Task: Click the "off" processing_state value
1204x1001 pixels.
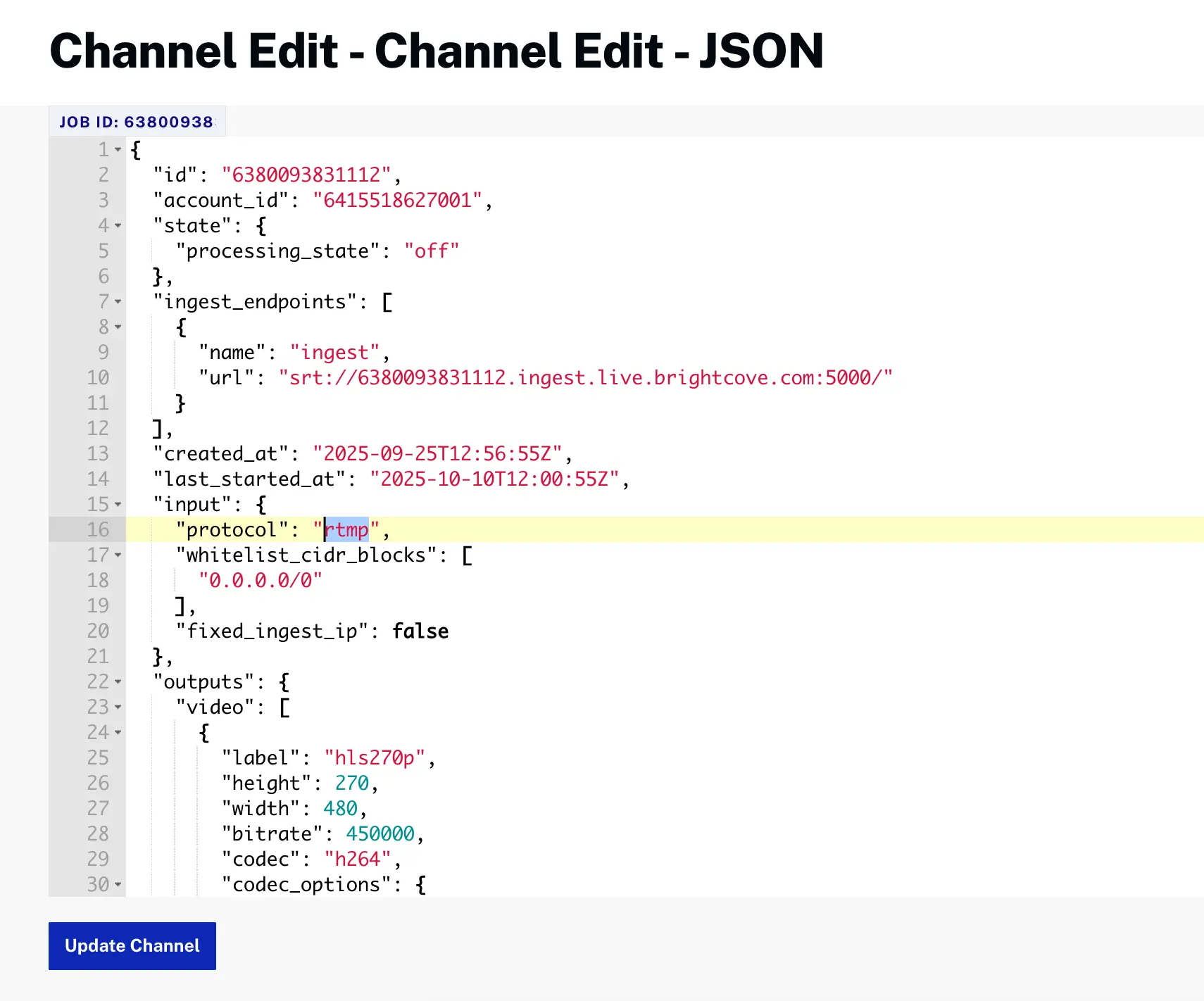Action: click(x=432, y=251)
